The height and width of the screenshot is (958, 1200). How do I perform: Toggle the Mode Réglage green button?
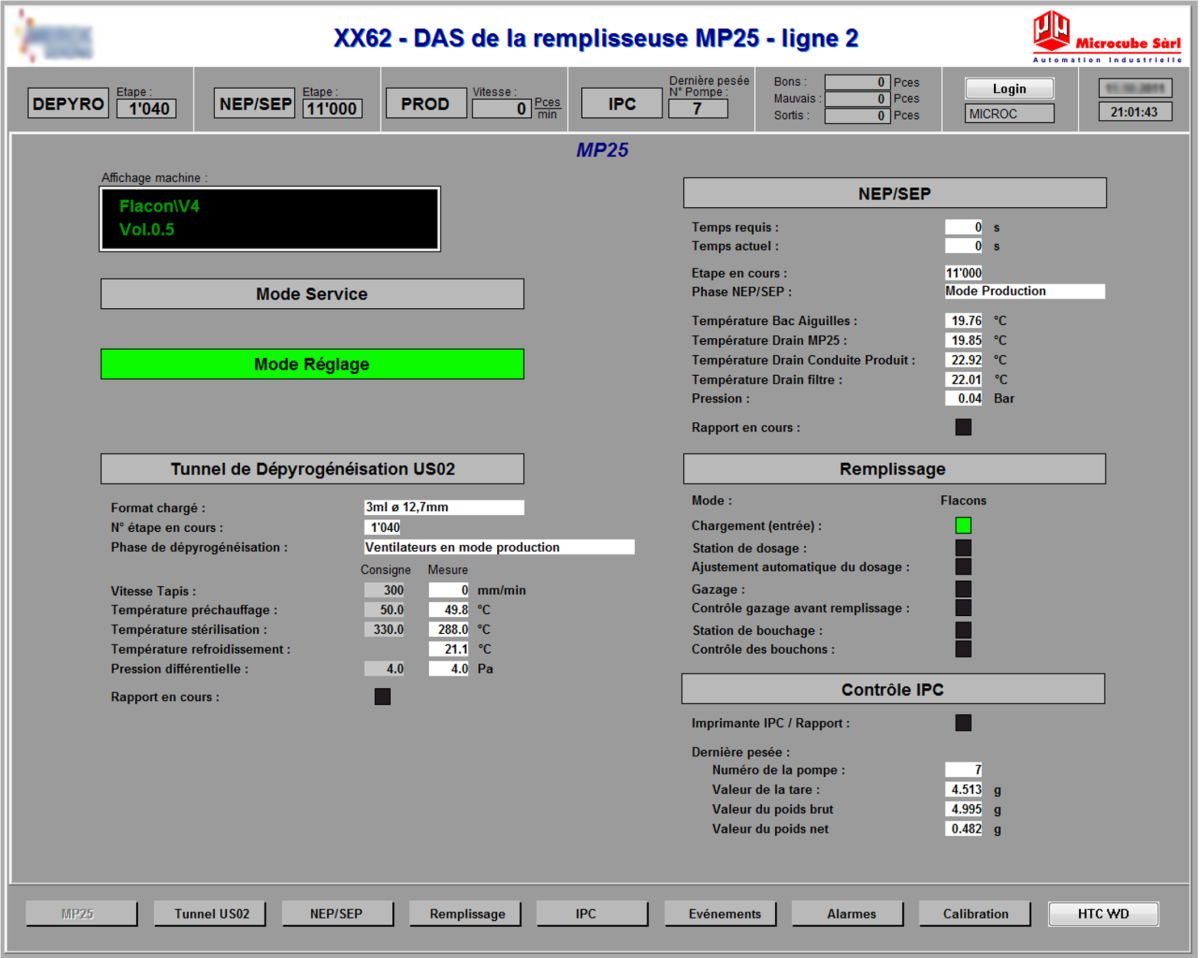pyautogui.click(x=312, y=365)
